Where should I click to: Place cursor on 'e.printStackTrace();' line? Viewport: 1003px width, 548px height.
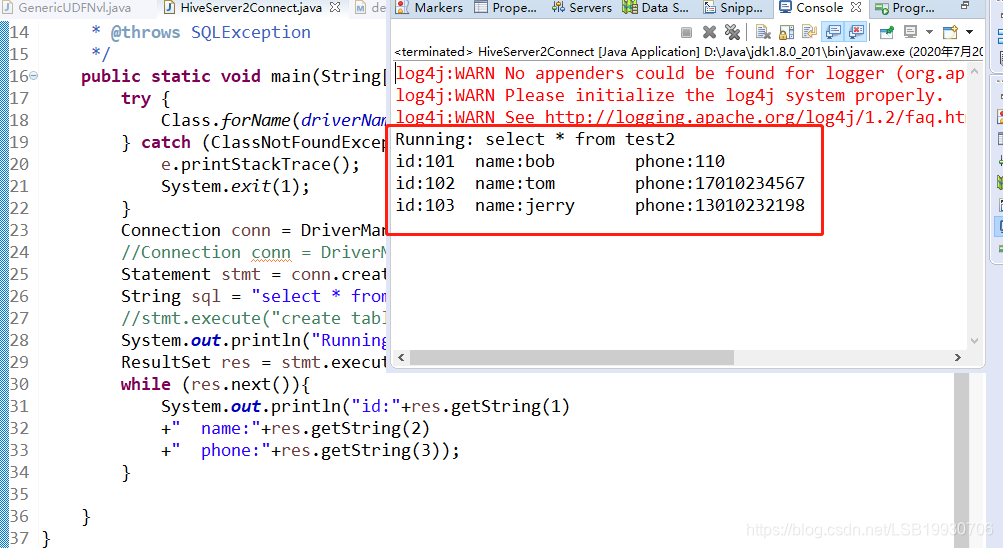point(260,164)
